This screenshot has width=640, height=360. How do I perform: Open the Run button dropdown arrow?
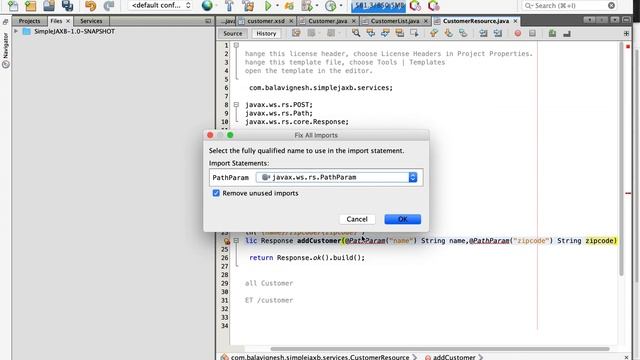point(278,6)
